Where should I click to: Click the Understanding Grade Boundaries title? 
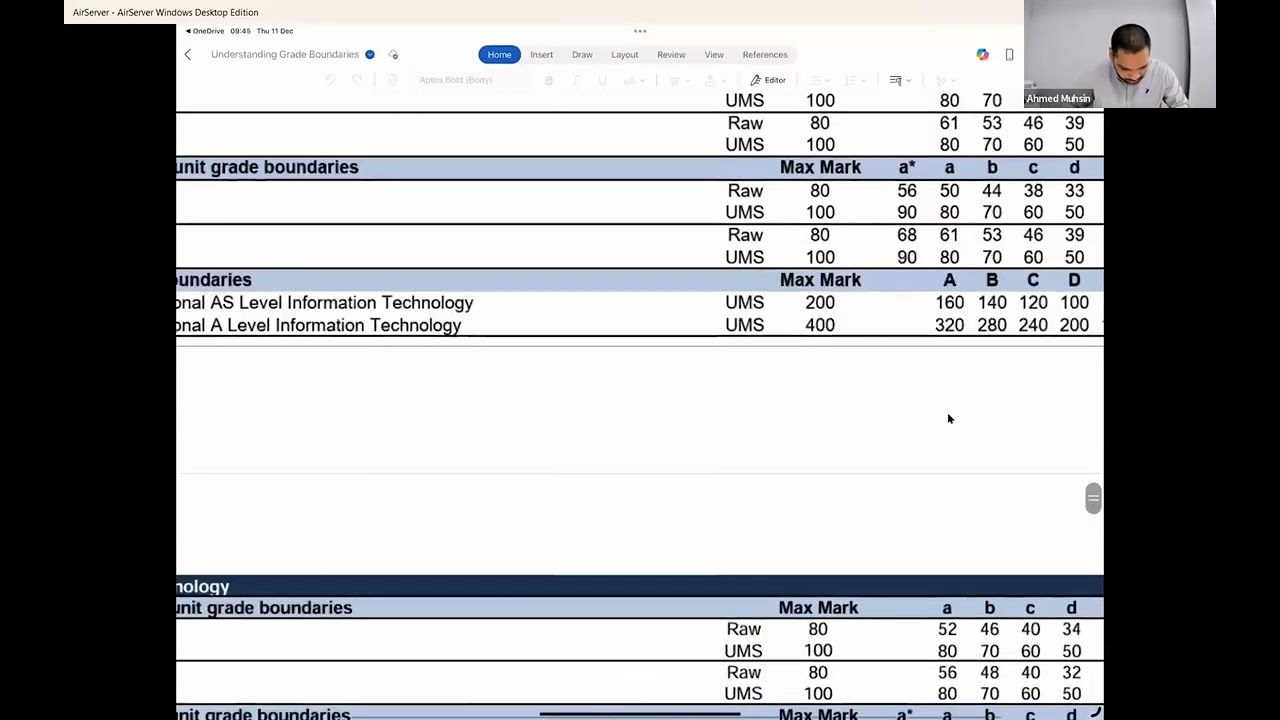point(285,54)
